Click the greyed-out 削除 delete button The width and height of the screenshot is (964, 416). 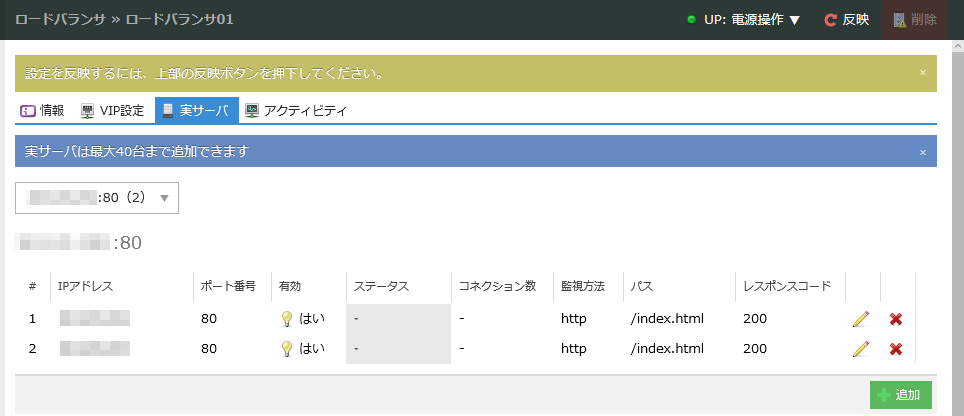pyautogui.click(x=914, y=20)
